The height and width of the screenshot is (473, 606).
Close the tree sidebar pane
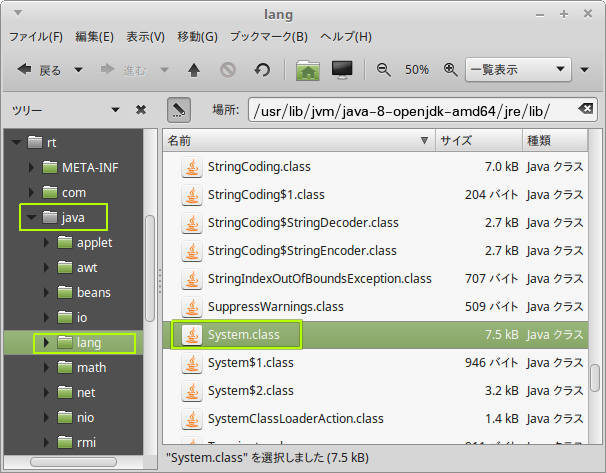click(141, 109)
